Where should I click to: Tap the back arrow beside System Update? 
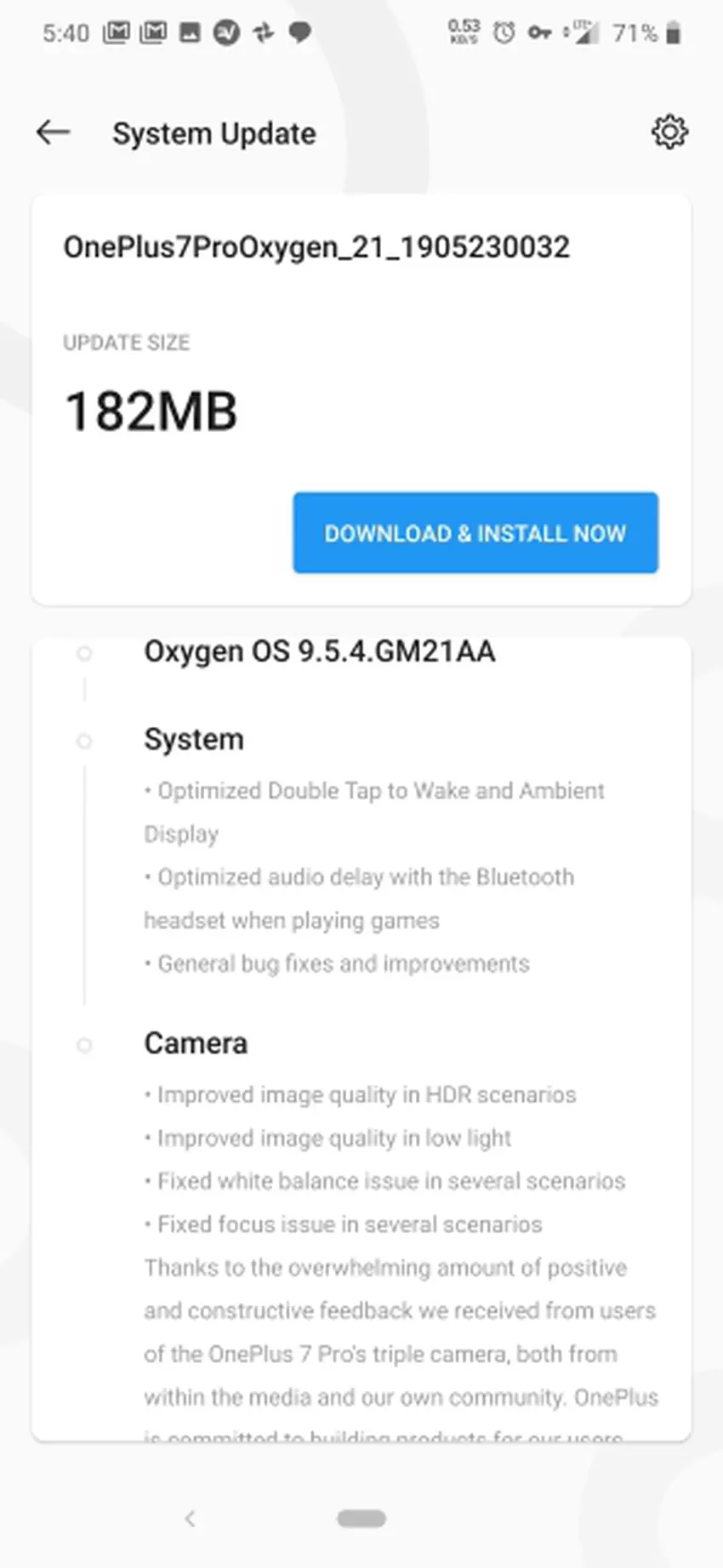(x=53, y=132)
